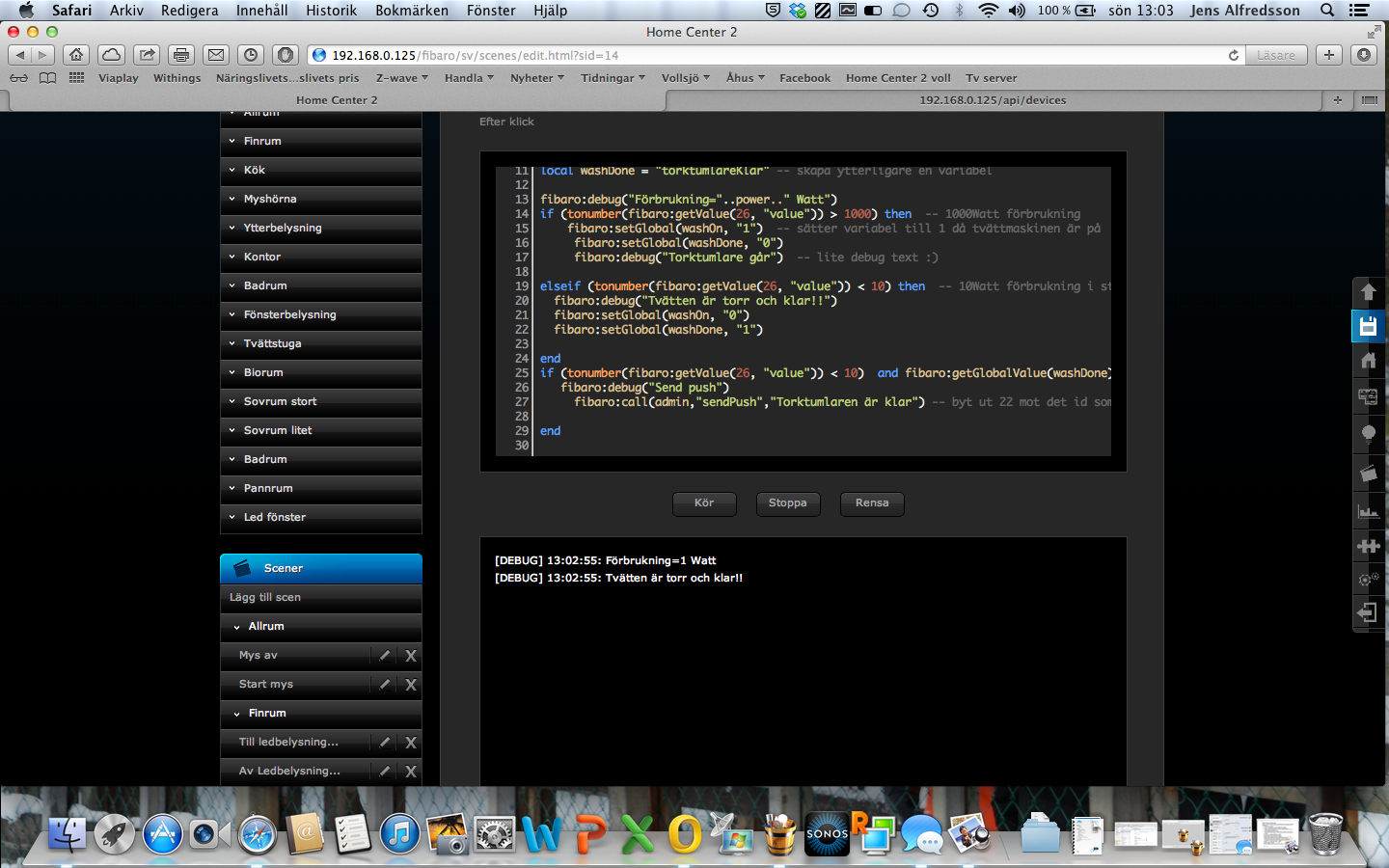
Task: Expand the Kontor room section
Action: point(321,257)
